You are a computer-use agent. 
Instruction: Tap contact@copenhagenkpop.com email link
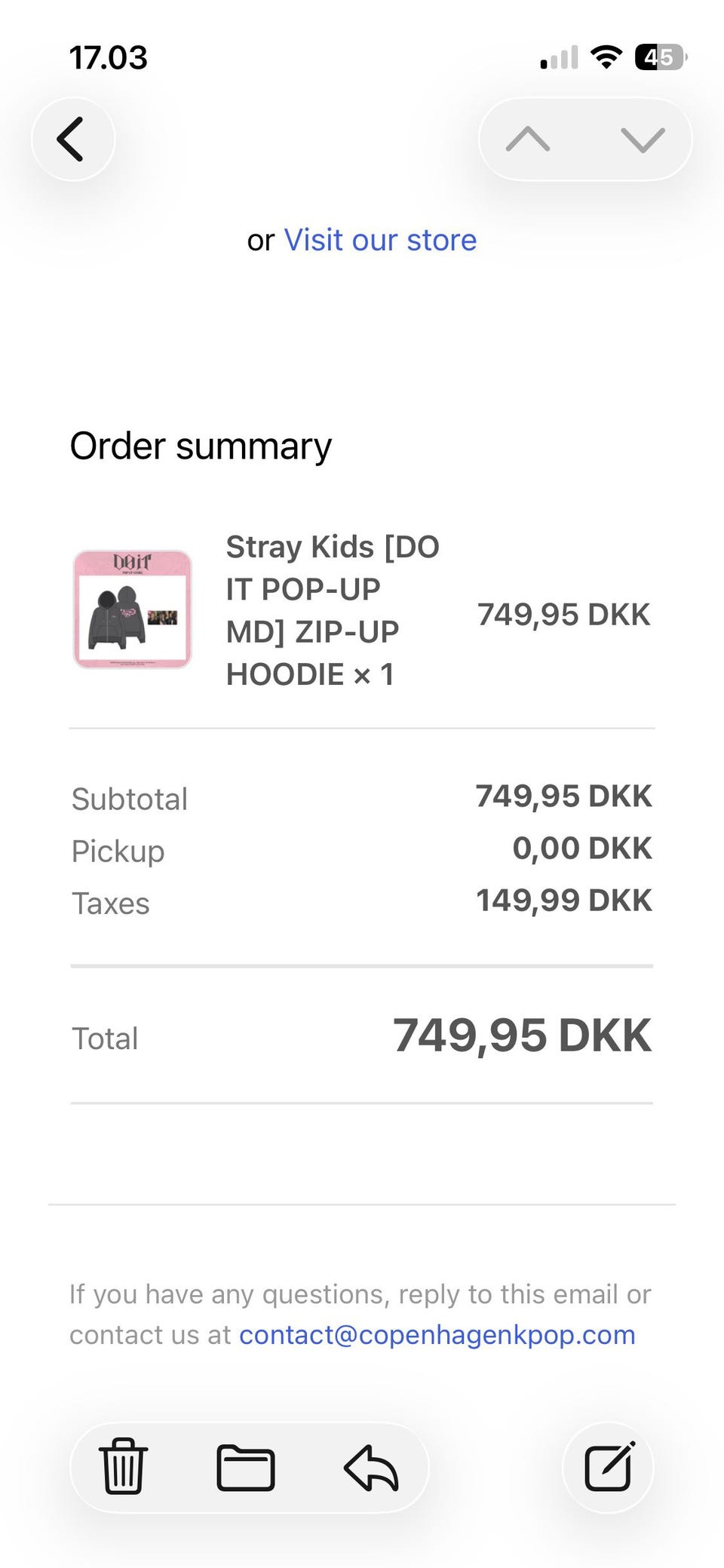click(x=437, y=1335)
